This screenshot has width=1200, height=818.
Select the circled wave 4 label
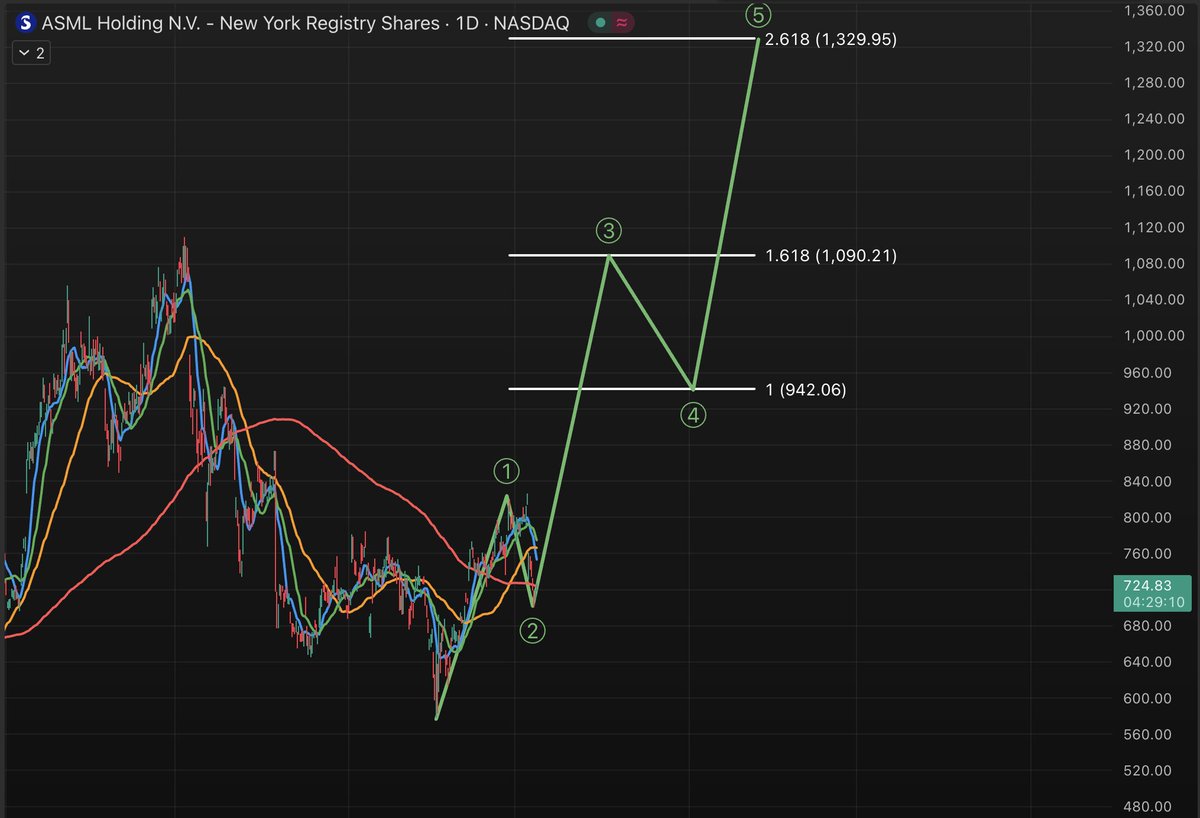point(694,414)
